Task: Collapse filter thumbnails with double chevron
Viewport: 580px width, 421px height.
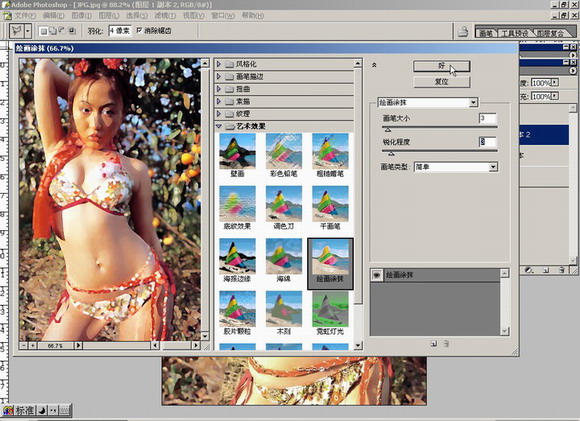Action: click(x=374, y=65)
